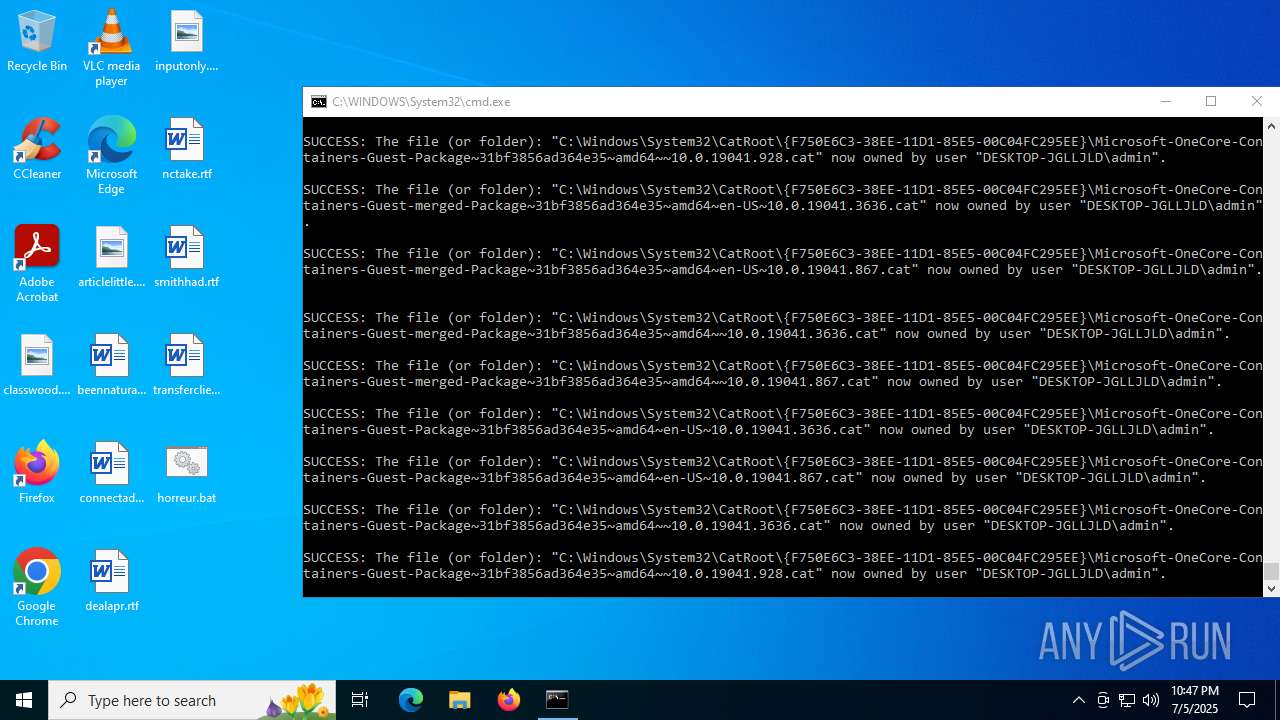Image resolution: width=1280 pixels, height=720 pixels.
Task: Select the articlelittle image file
Action: (x=111, y=258)
